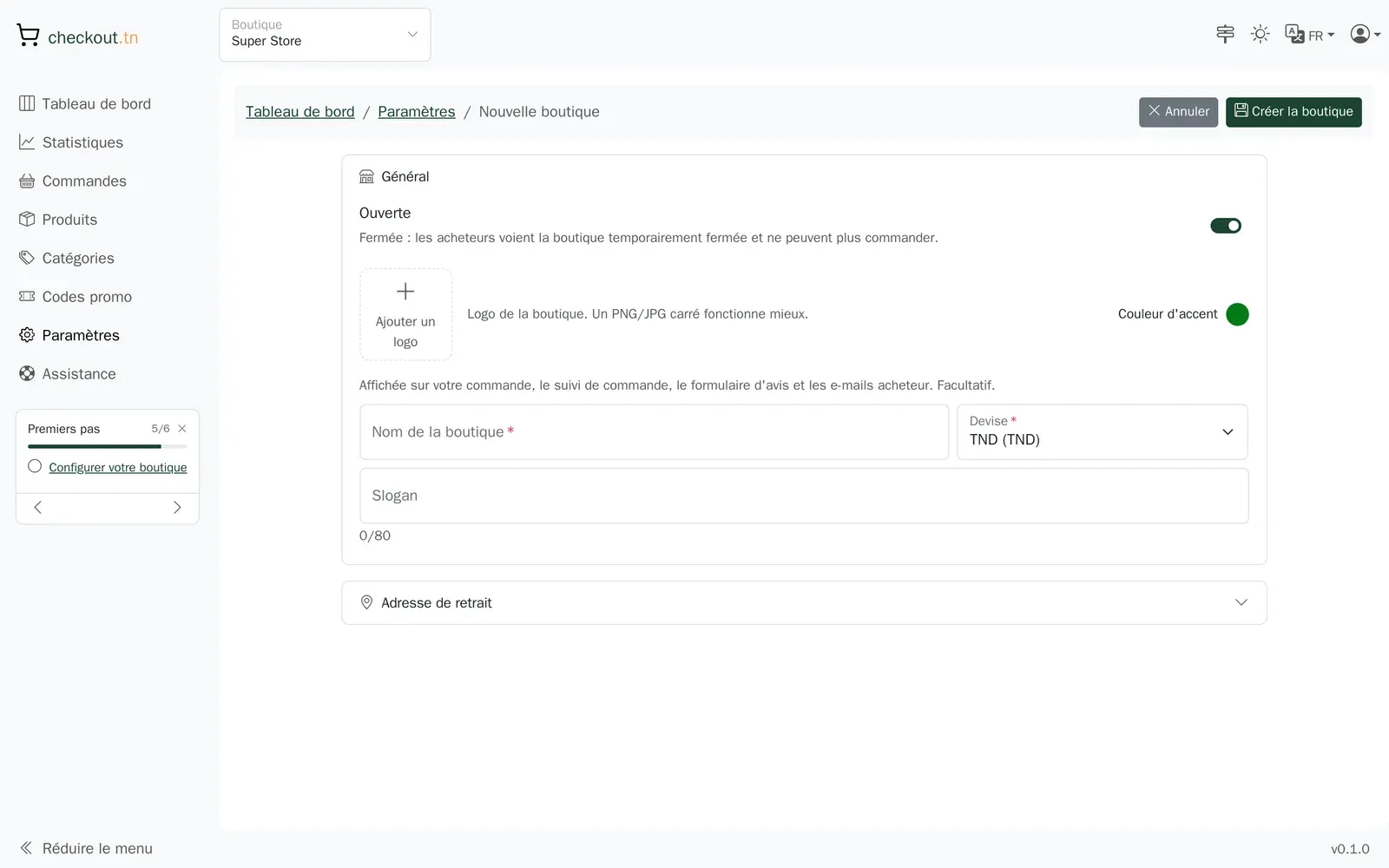Click the Premiers pas progress bar
This screenshot has width=1389, height=868.
coord(108,446)
